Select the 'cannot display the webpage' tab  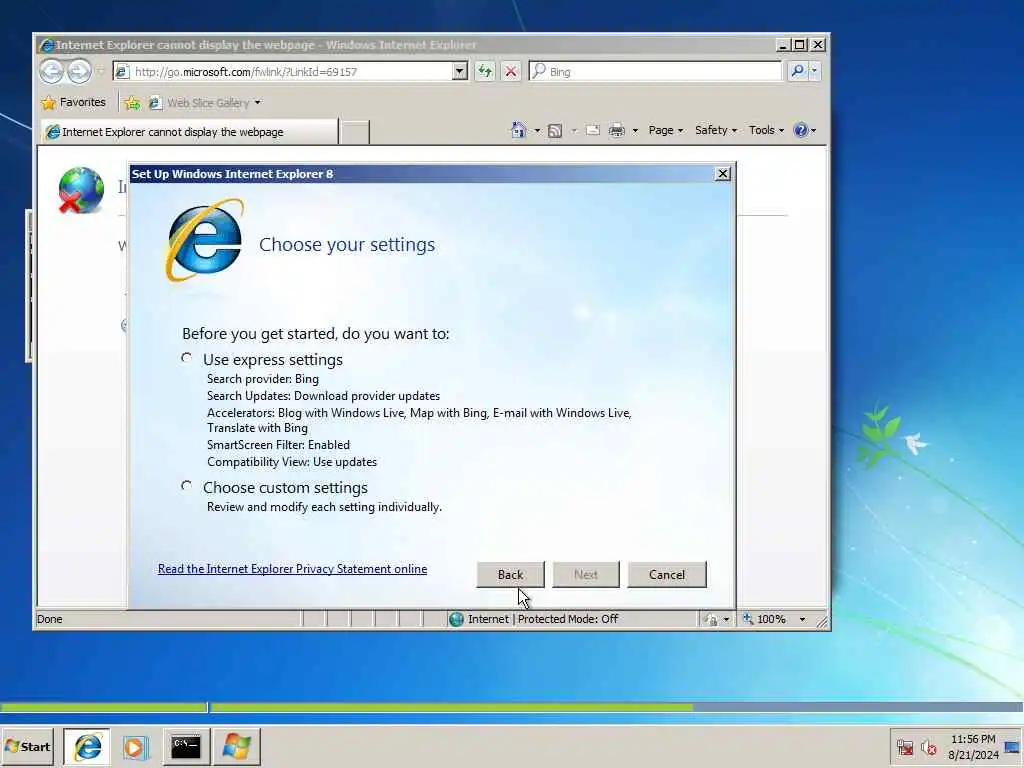point(189,132)
